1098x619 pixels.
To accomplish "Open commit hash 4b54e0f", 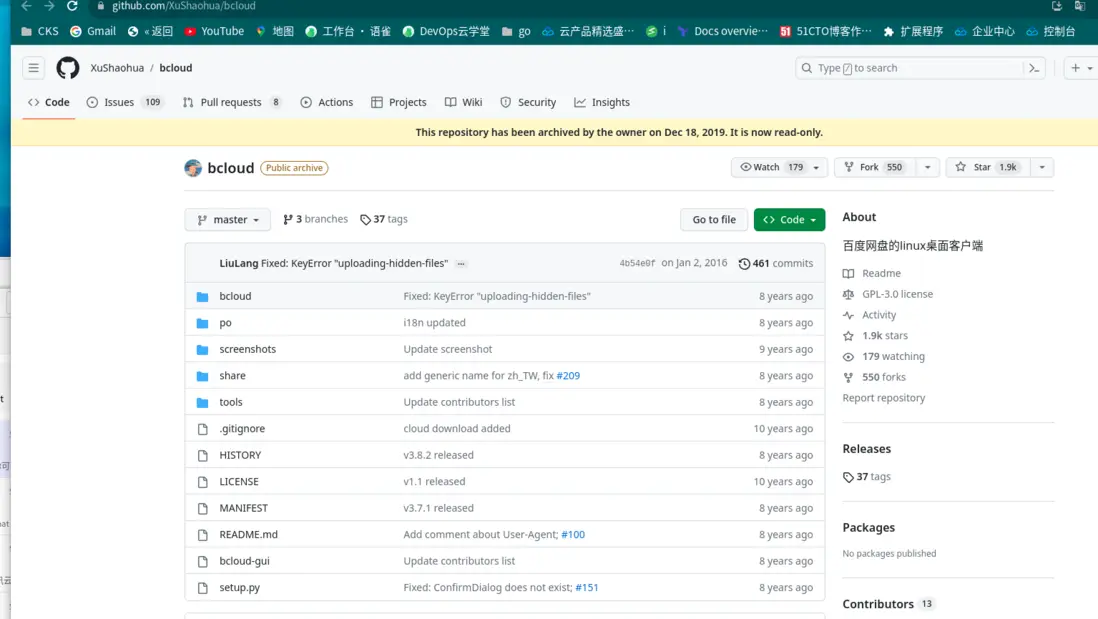I will point(637,263).
